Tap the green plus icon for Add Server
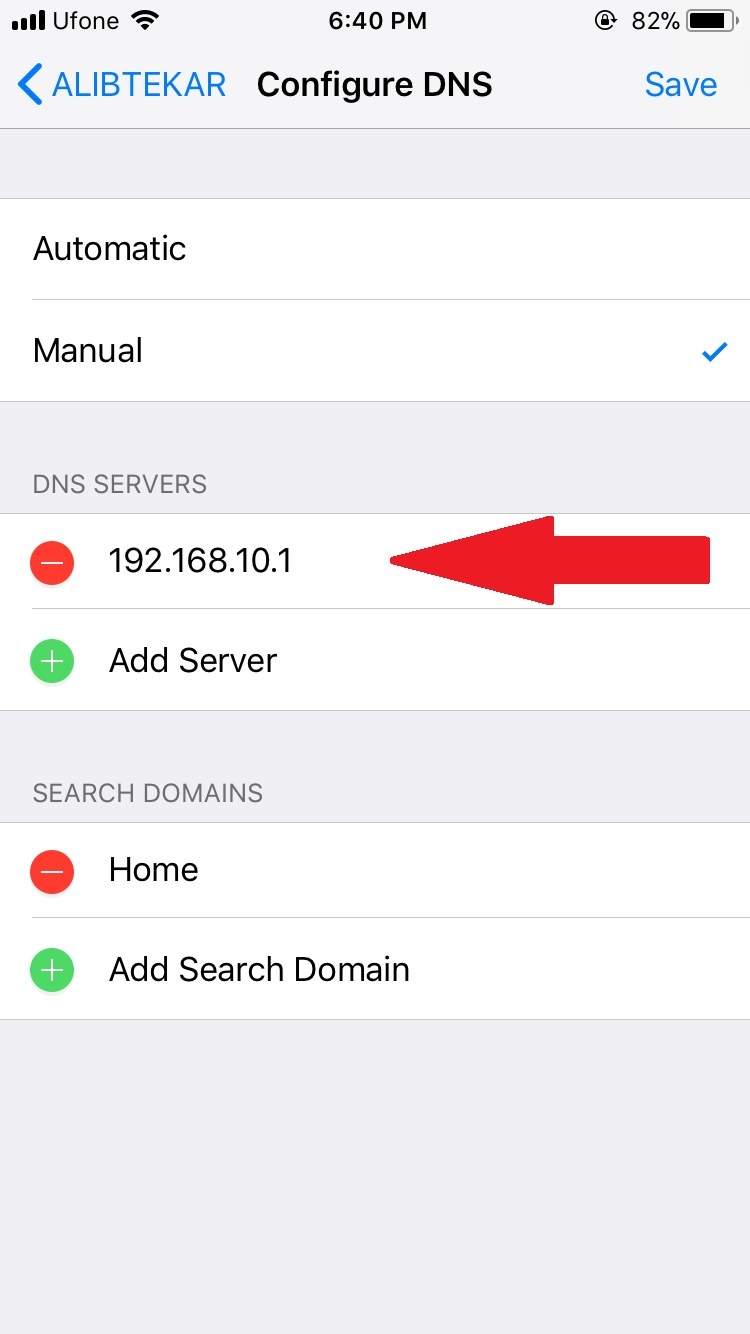Image resolution: width=750 pixels, height=1334 pixels. point(52,661)
